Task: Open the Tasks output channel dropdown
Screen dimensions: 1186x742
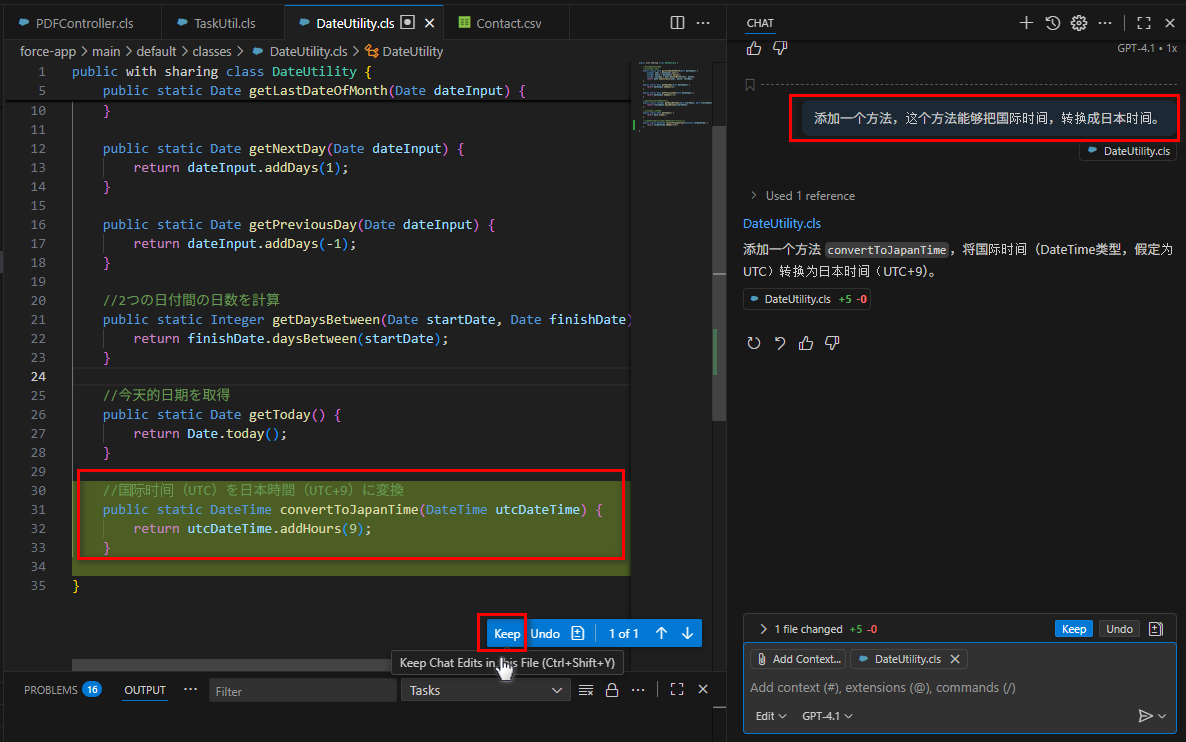Action: (x=486, y=690)
